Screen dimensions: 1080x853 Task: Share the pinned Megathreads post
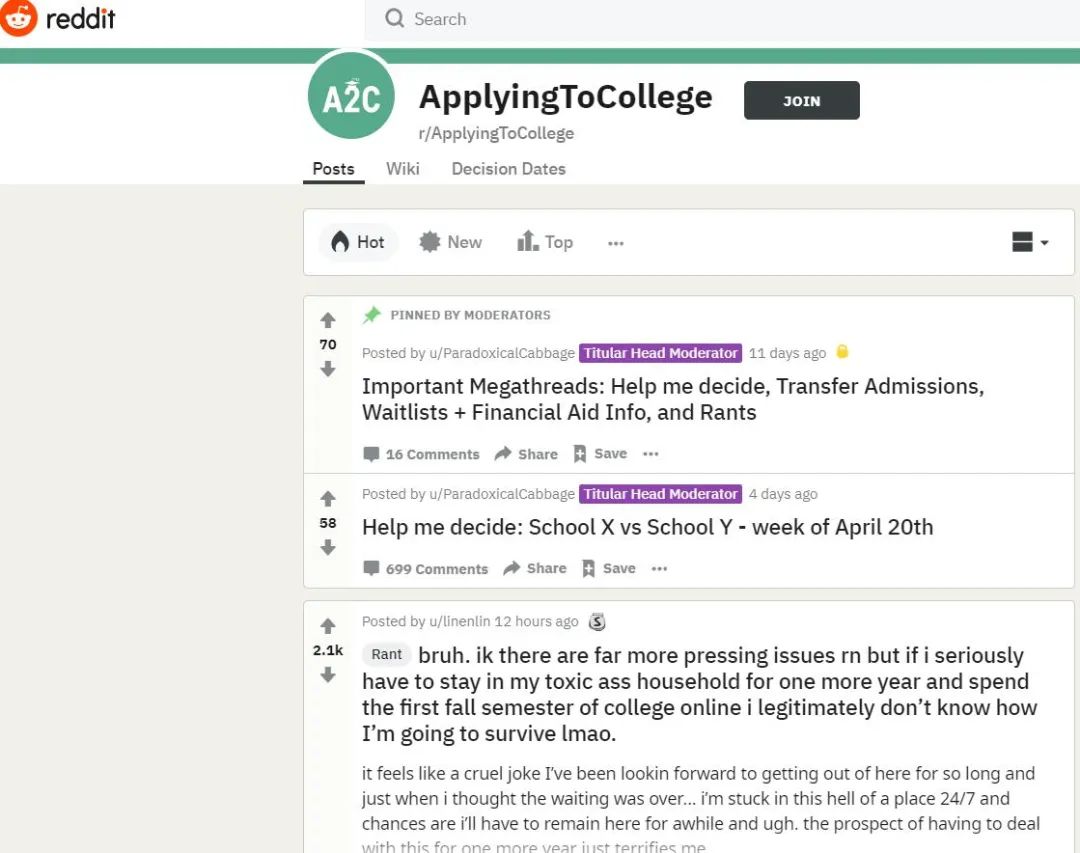click(x=526, y=453)
